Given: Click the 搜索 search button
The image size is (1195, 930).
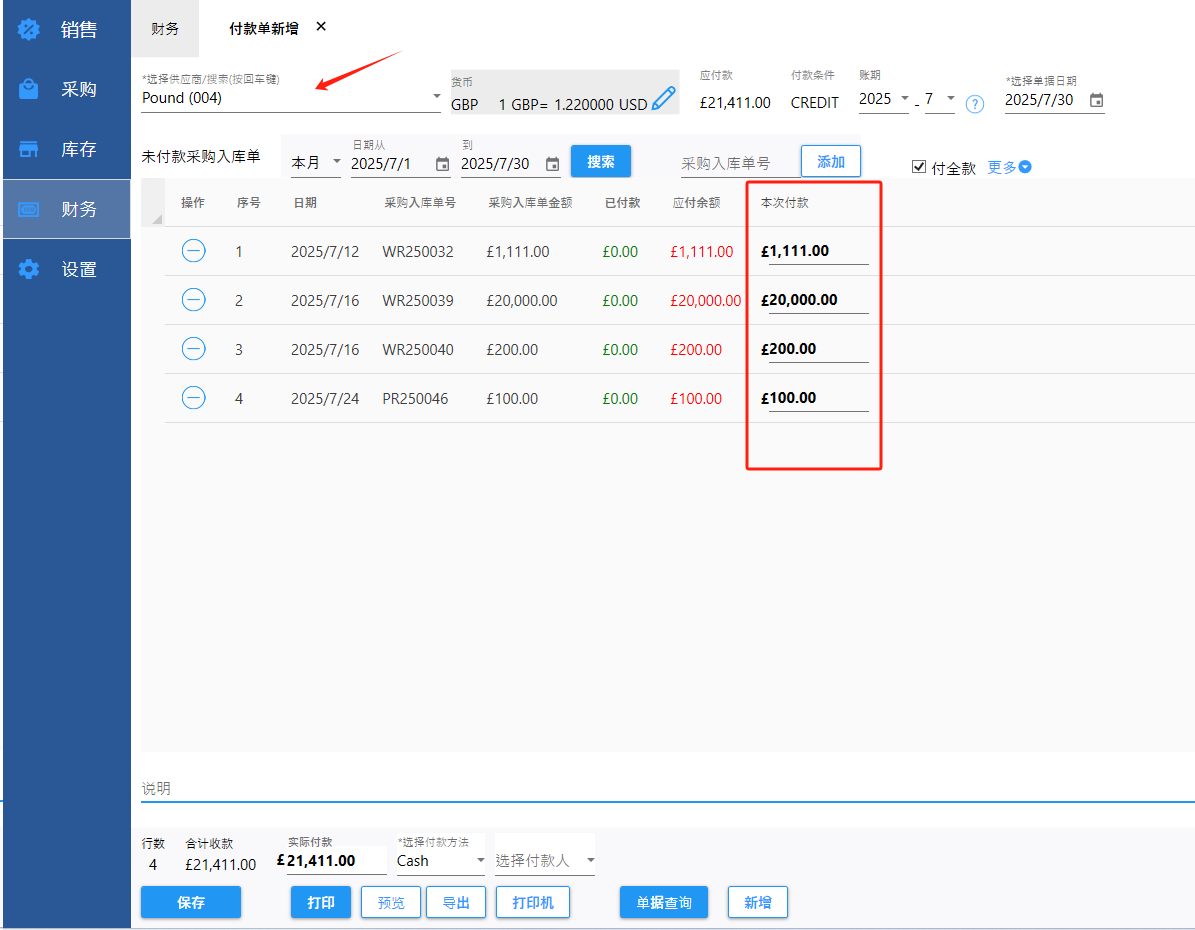Looking at the screenshot, I should [x=600, y=162].
